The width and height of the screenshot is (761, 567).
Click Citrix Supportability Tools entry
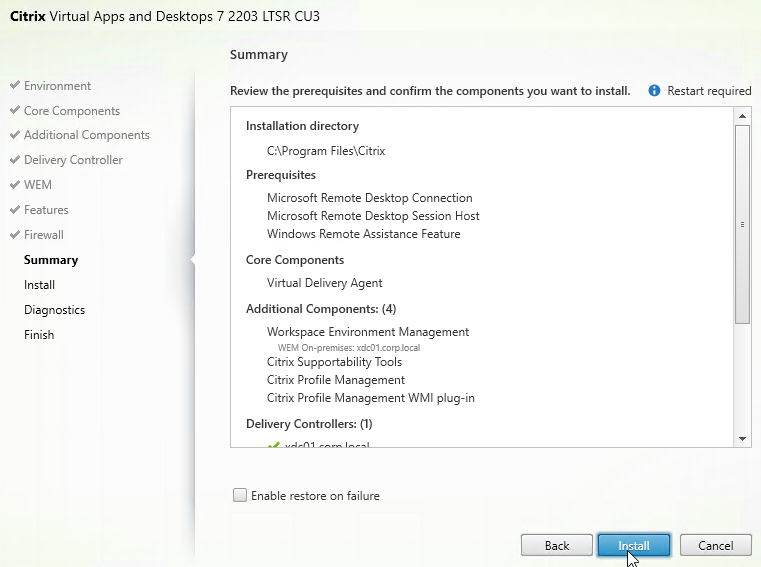coord(334,362)
